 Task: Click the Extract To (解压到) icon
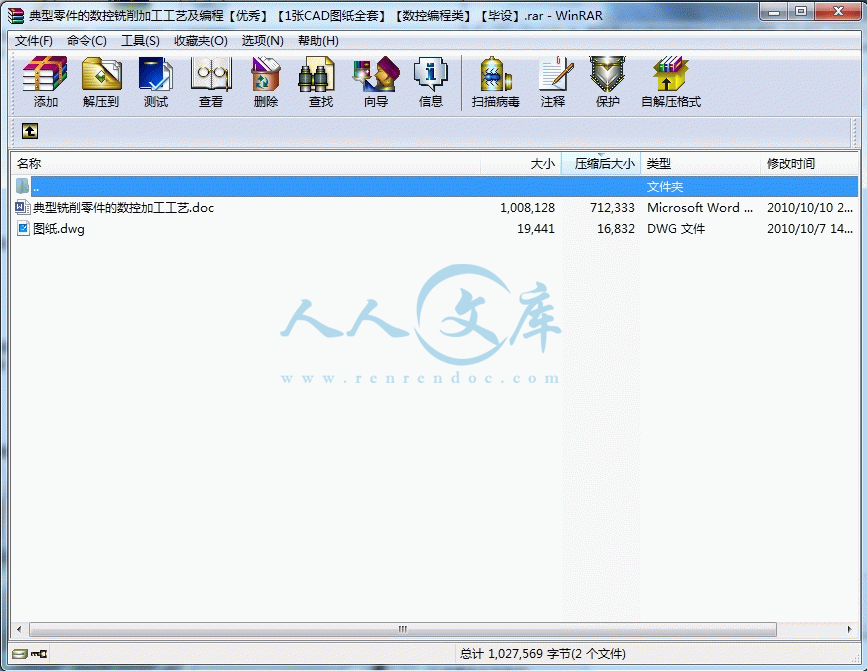[101, 82]
